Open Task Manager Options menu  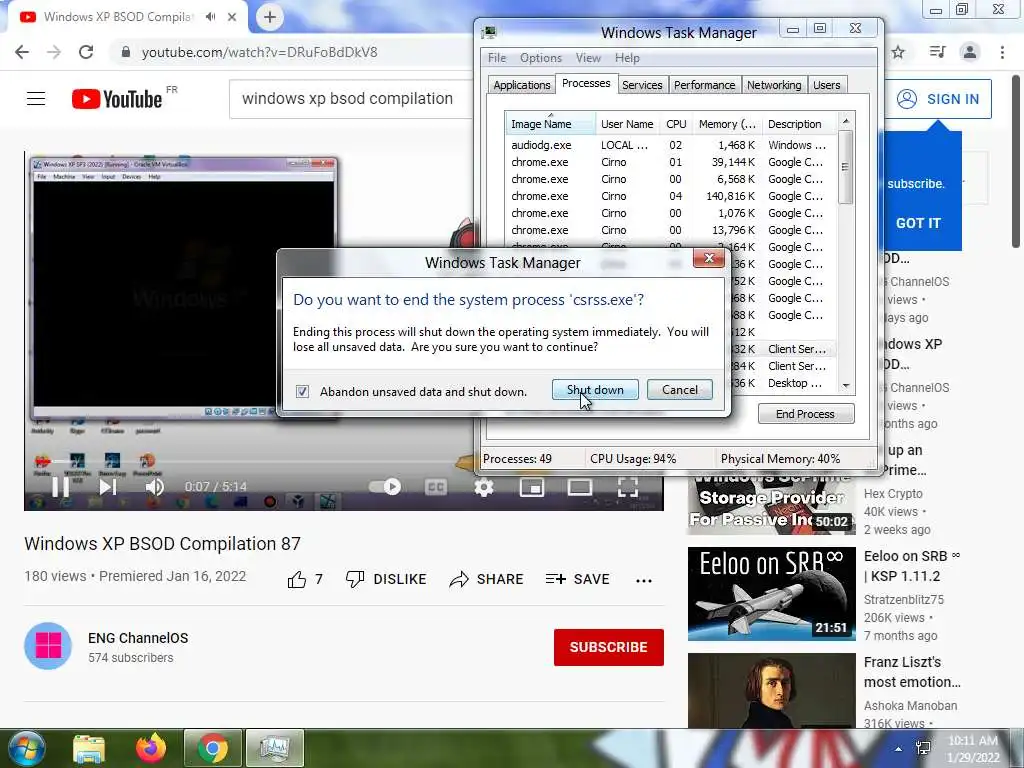[x=541, y=58]
